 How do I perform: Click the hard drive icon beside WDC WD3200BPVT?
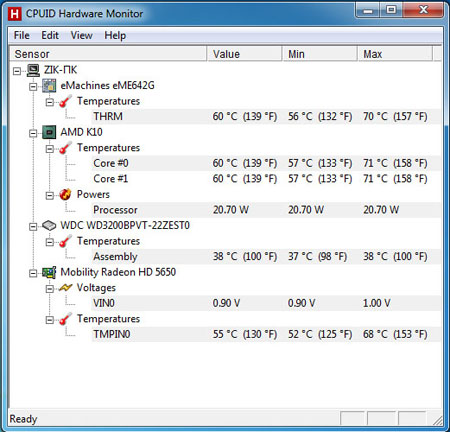coord(49,226)
